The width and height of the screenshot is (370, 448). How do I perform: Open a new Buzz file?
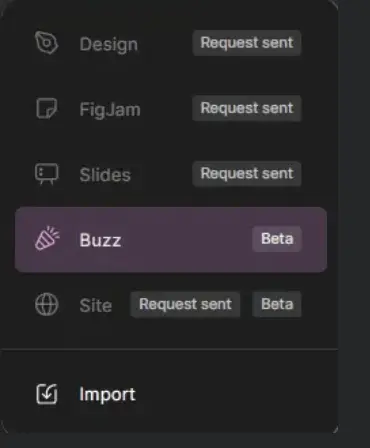click(171, 240)
